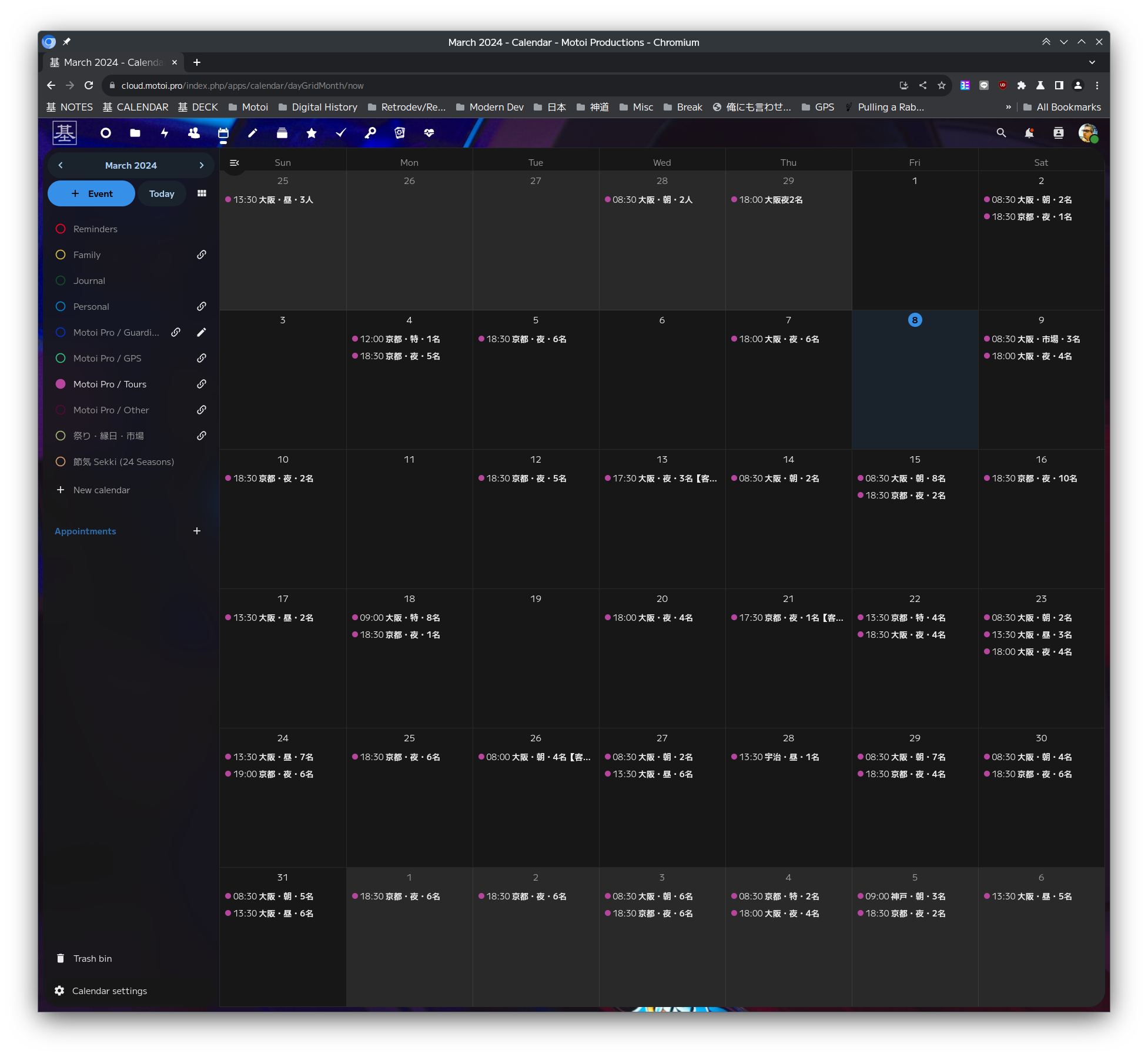
Task: Open the Tasks checkmark icon
Action: click(x=341, y=133)
